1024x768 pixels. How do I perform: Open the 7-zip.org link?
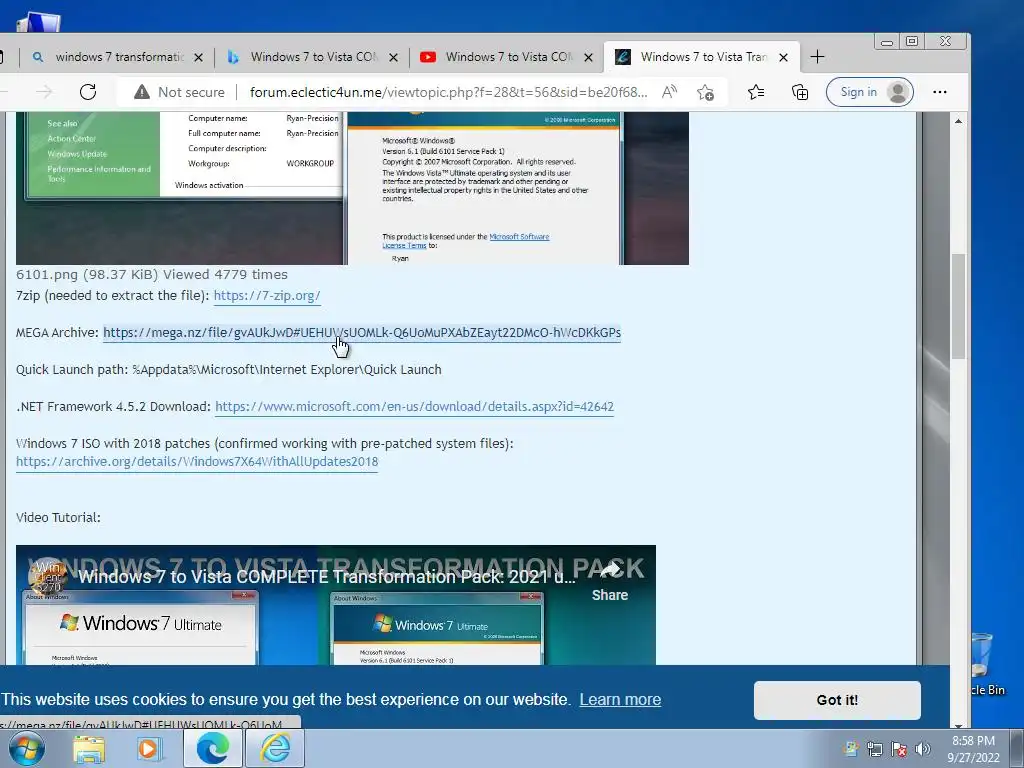pyautogui.click(x=266, y=296)
